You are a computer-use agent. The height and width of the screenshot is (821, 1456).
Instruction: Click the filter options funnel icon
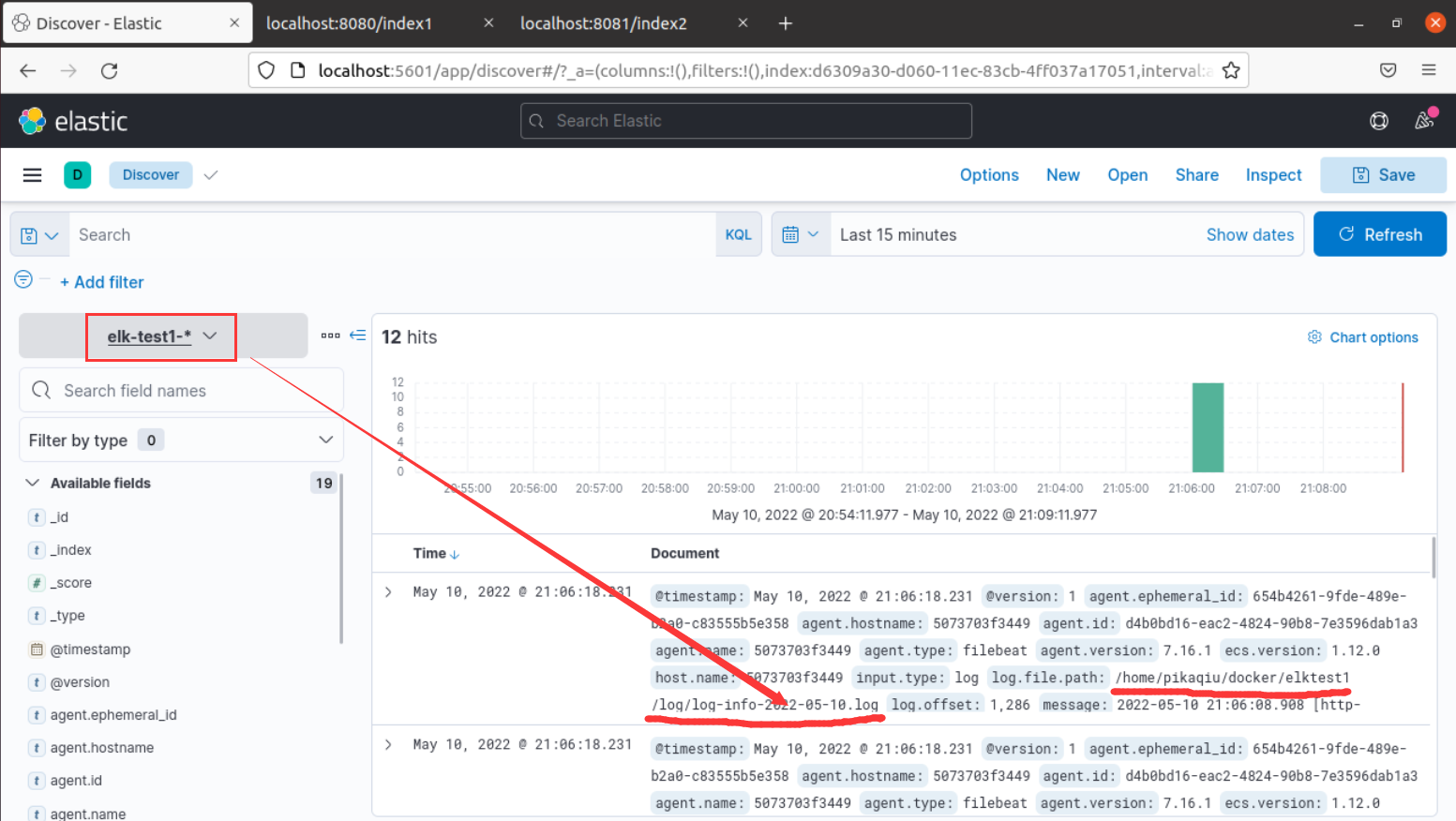pos(23,279)
